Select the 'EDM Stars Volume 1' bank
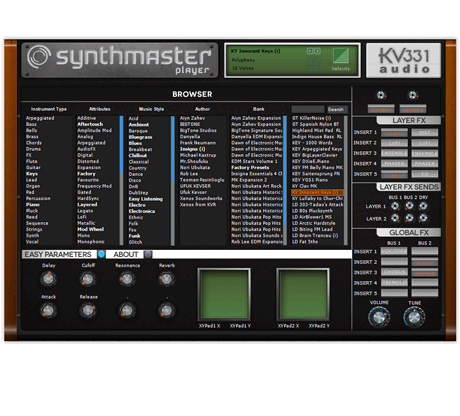Screen dimensions: 460x416 click(x=254, y=161)
